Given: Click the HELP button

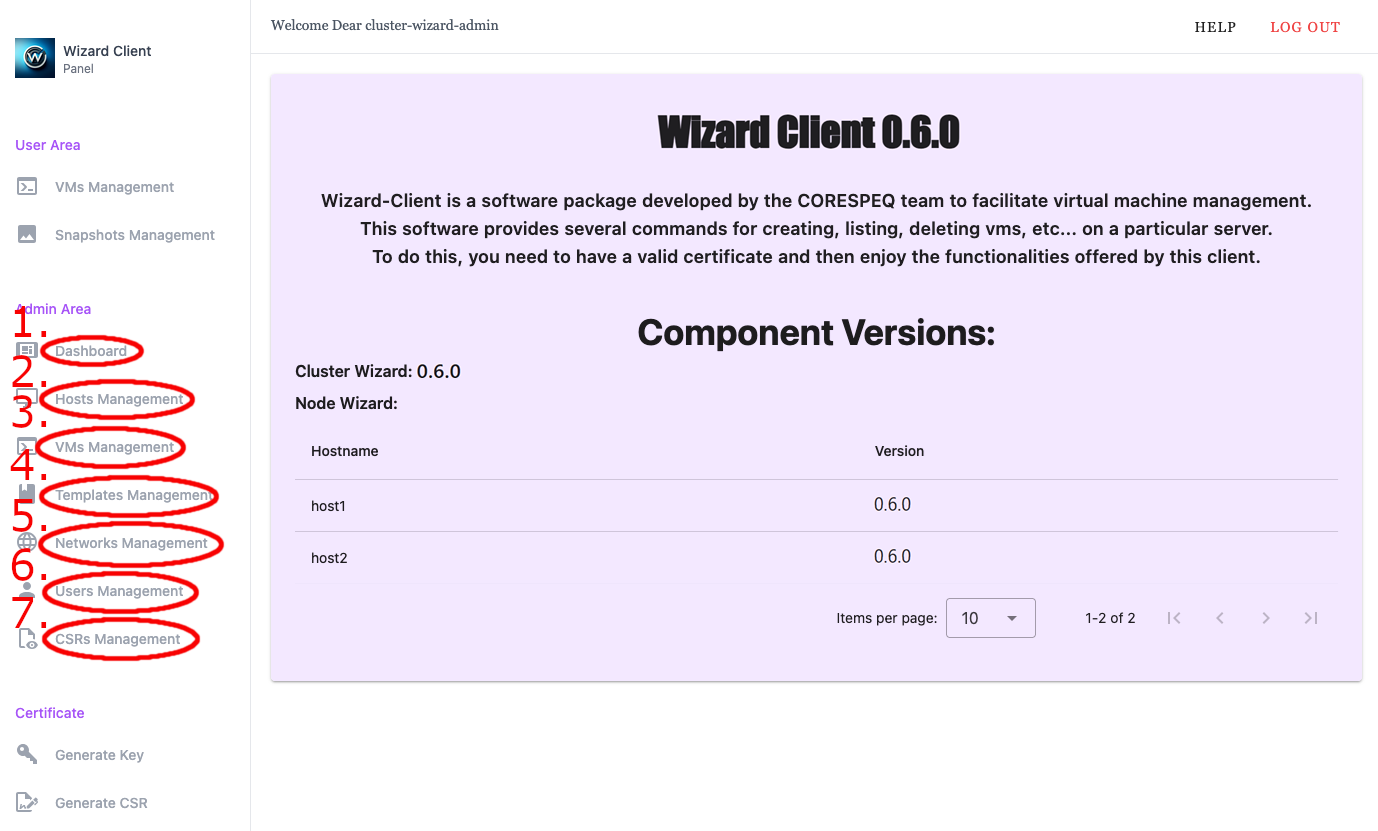Looking at the screenshot, I should click(x=1215, y=27).
